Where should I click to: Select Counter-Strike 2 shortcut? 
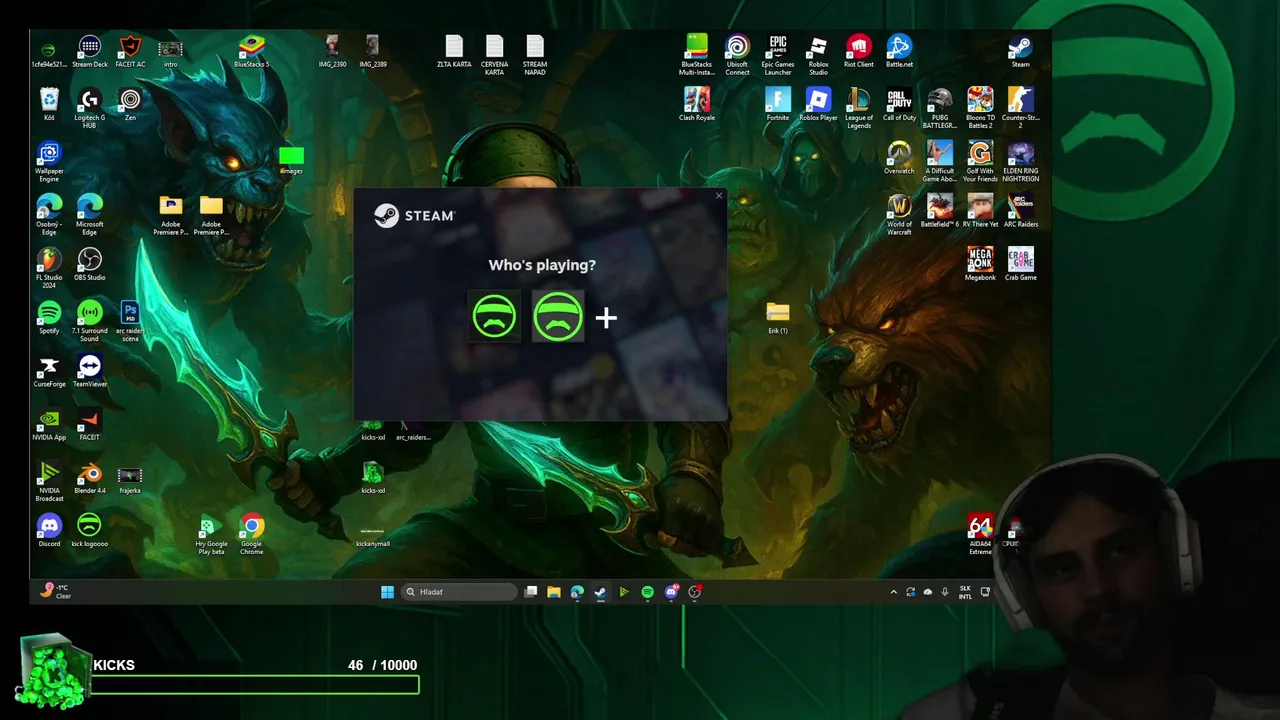pos(1020,109)
